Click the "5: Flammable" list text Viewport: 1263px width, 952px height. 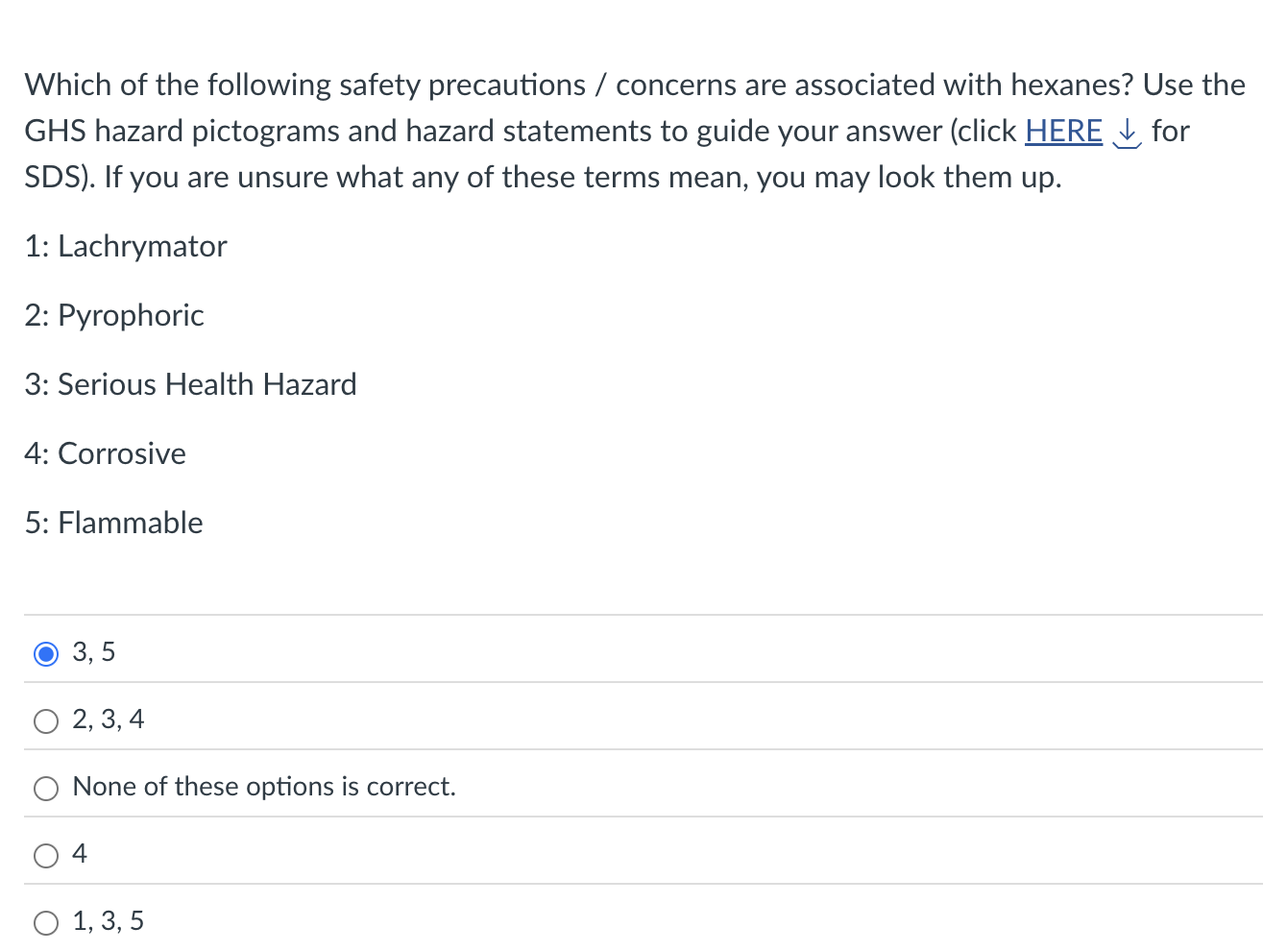[113, 523]
